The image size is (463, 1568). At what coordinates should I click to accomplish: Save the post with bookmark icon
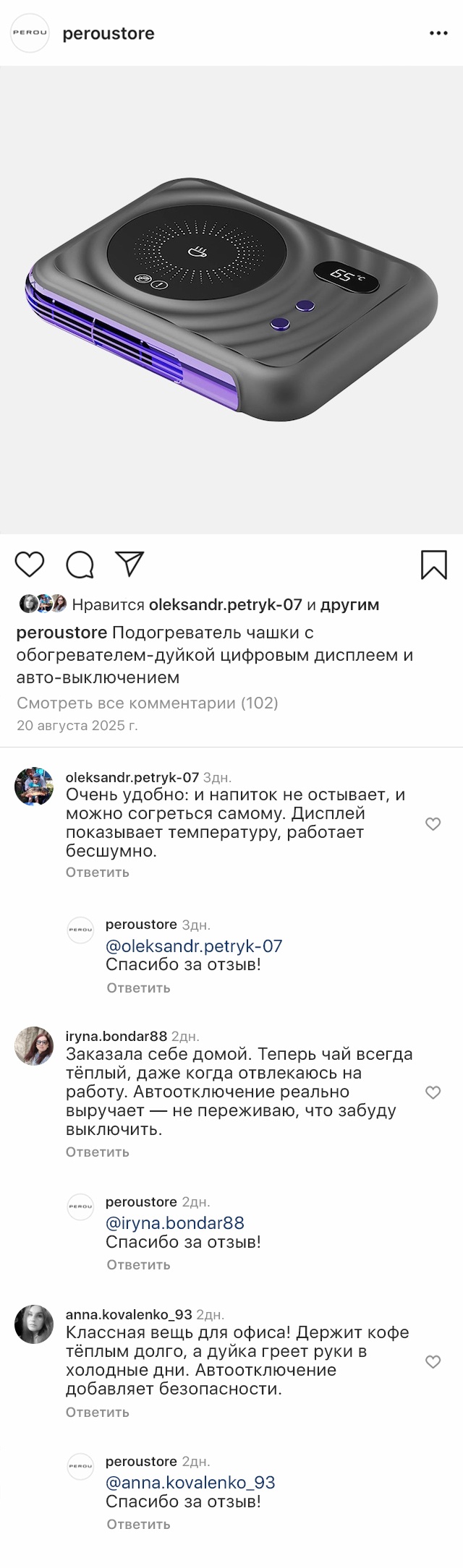[434, 565]
